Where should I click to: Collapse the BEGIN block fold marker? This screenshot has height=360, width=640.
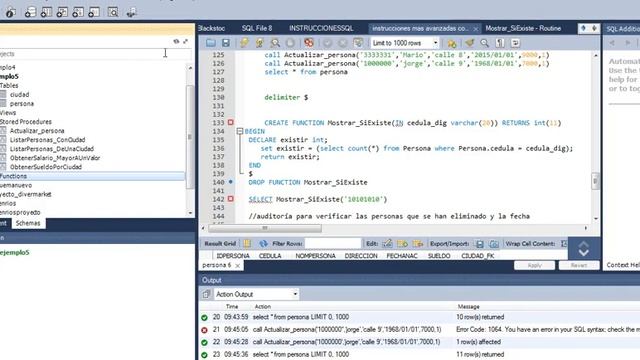tap(240, 131)
